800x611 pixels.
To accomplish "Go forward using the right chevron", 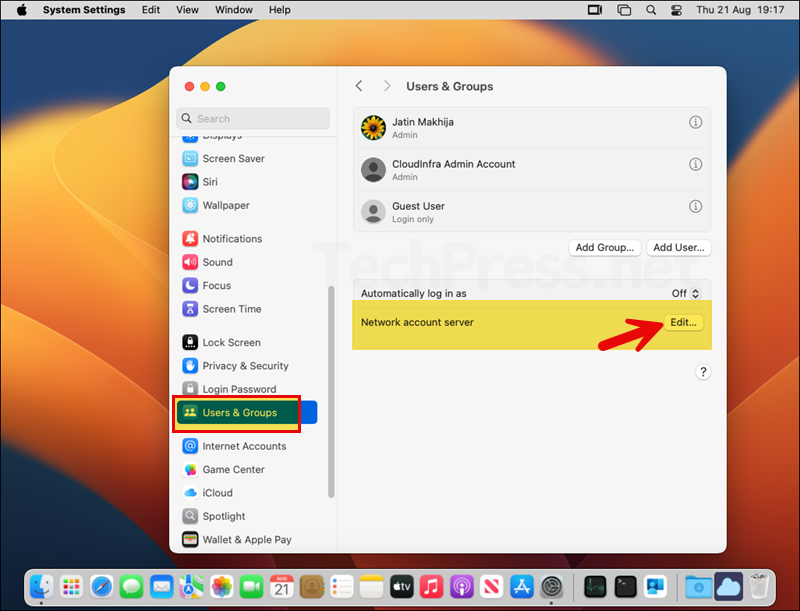I will 387,86.
